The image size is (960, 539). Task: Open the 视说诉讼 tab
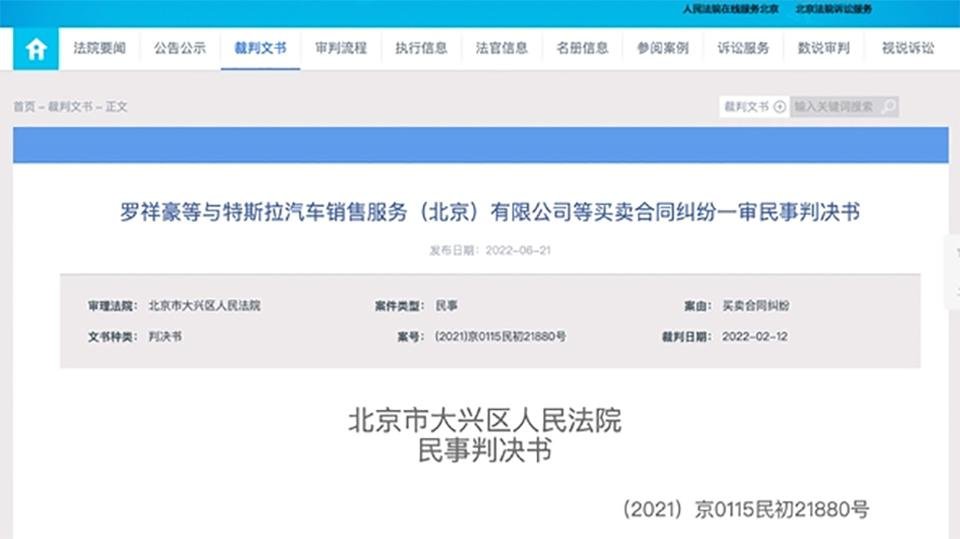pyautogui.click(x=908, y=48)
